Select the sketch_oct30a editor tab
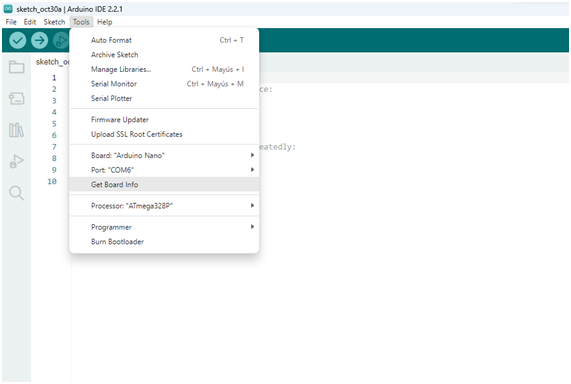 pyautogui.click(x=52, y=62)
